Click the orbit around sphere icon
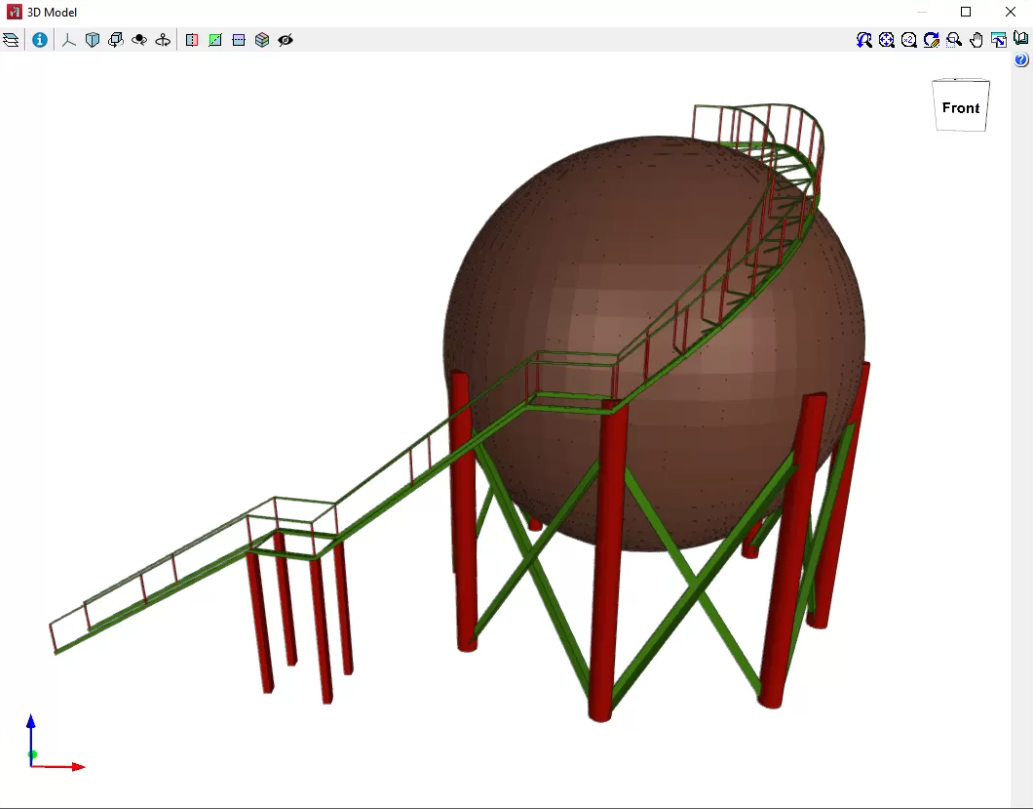 click(x=140, y=40)
